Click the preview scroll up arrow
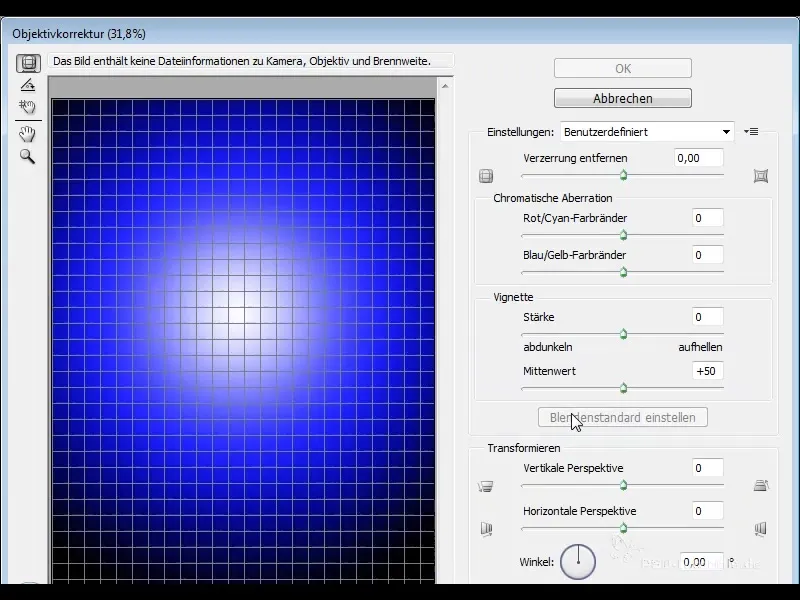This screenshot has height=600, width=800. (445, 86)
